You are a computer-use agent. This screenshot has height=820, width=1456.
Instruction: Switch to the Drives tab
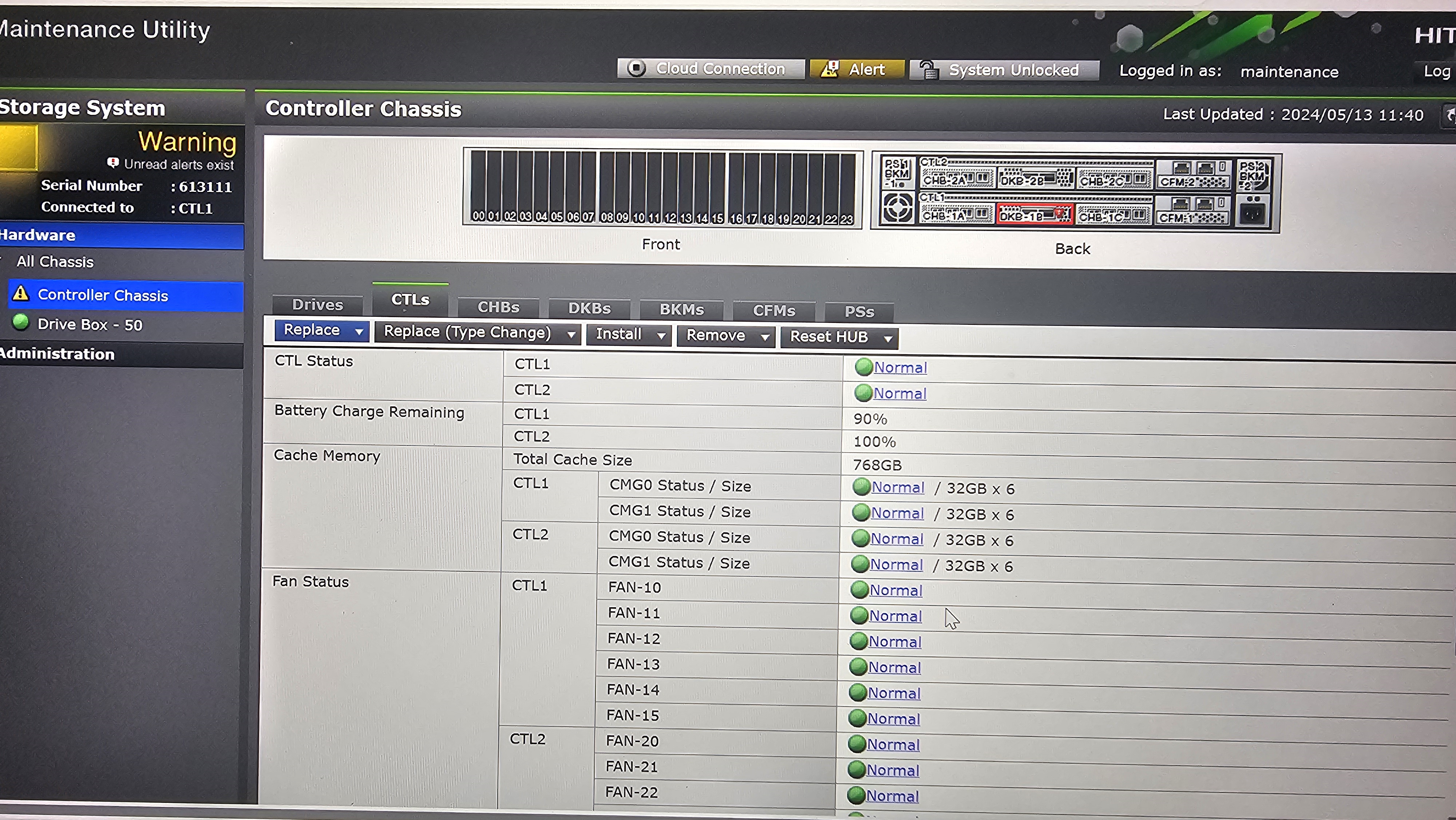[317, 305]
